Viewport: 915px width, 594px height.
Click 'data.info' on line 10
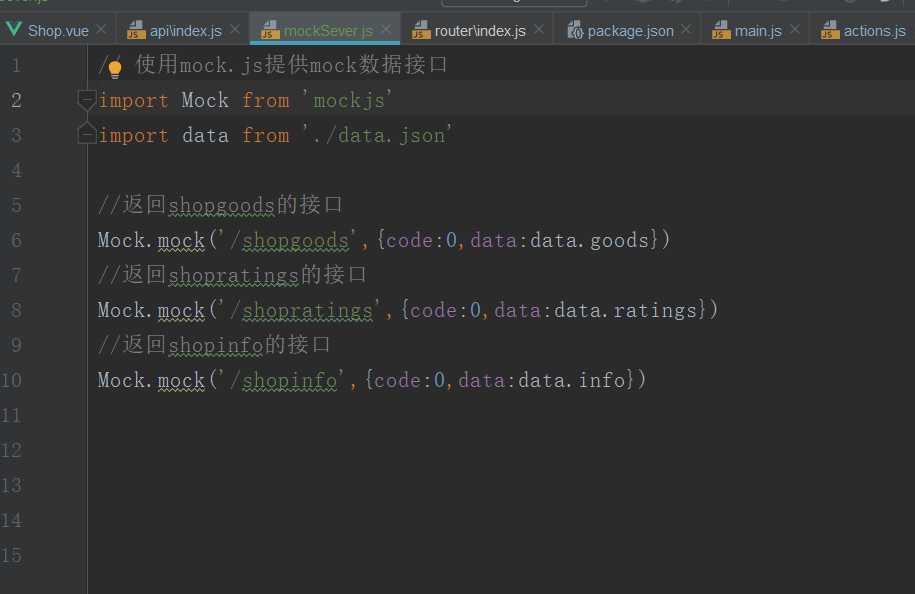point(572,380)
